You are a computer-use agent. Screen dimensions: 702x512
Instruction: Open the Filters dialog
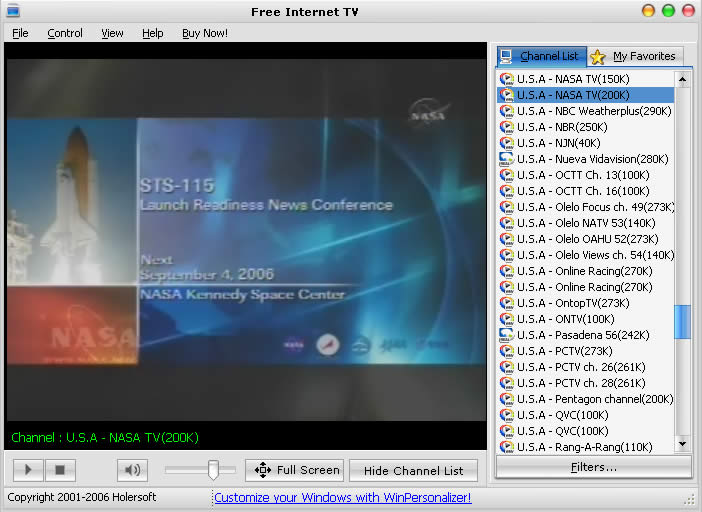(593, 467)
